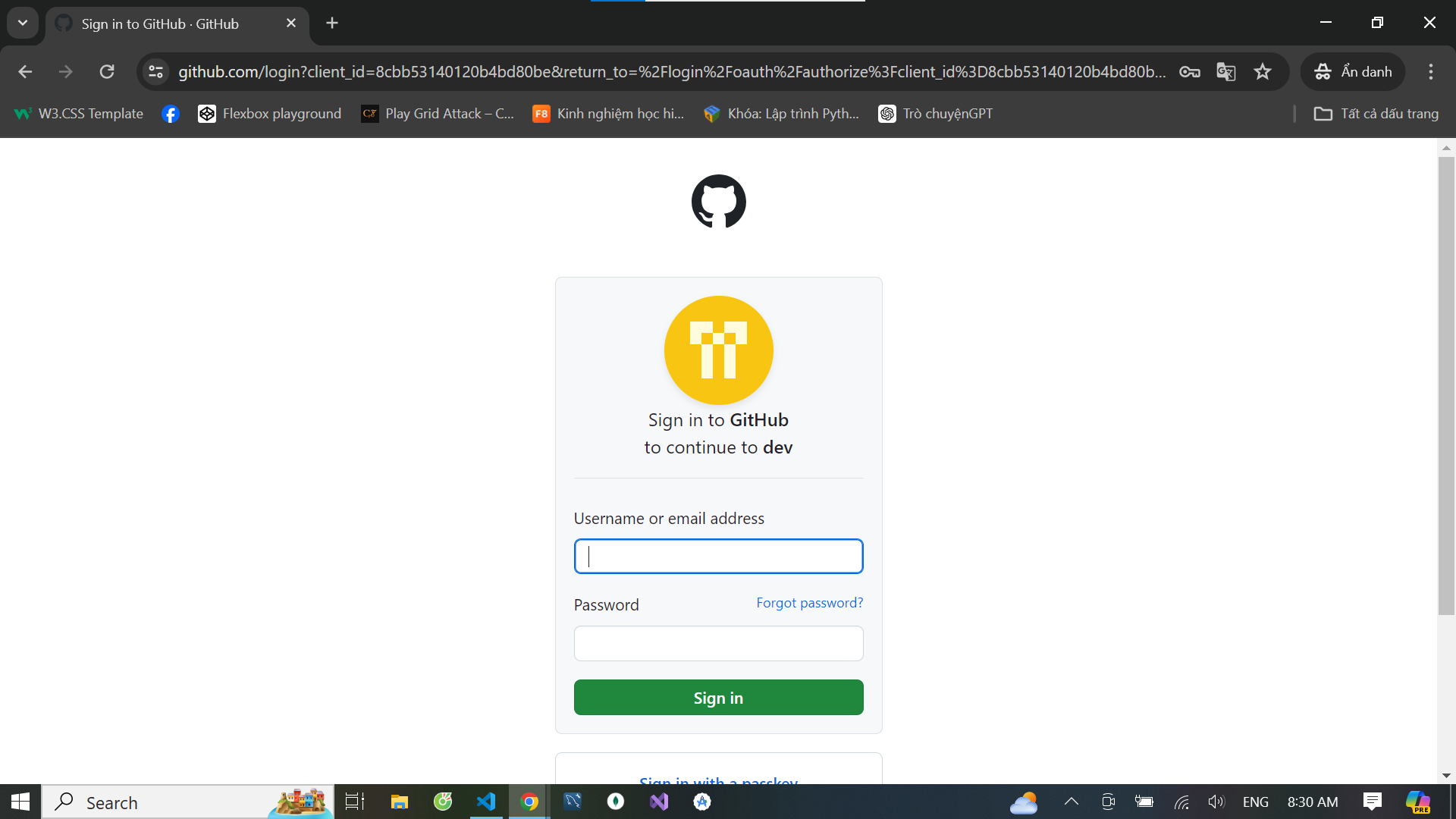The image size is (1456, 819).
Task: Toggle the site information lock icon
Action: click(x=156, y=71)
